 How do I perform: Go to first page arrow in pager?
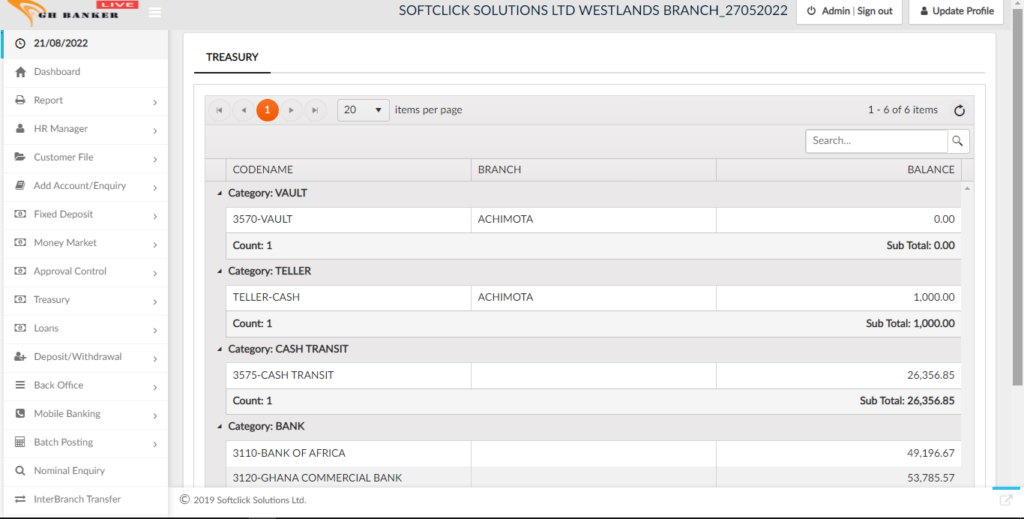coord(218,110)
